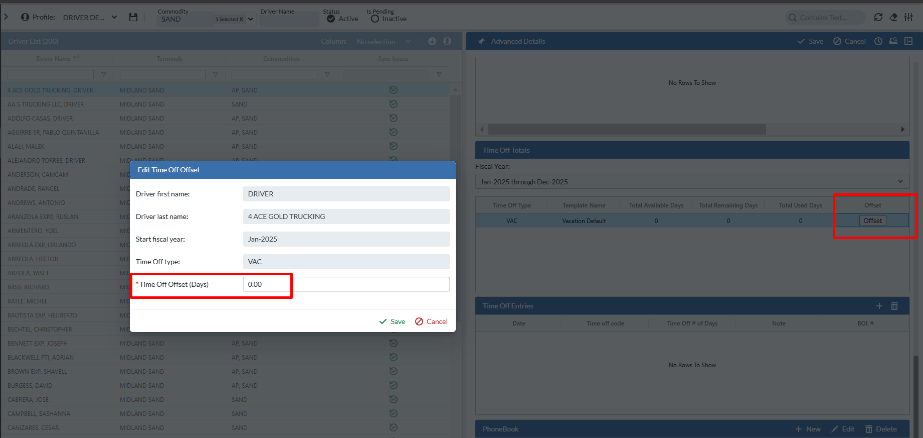Click the download arrow icon in Driver List header
Viewport: 923px width, 438px height.
[x=432, y=42]
